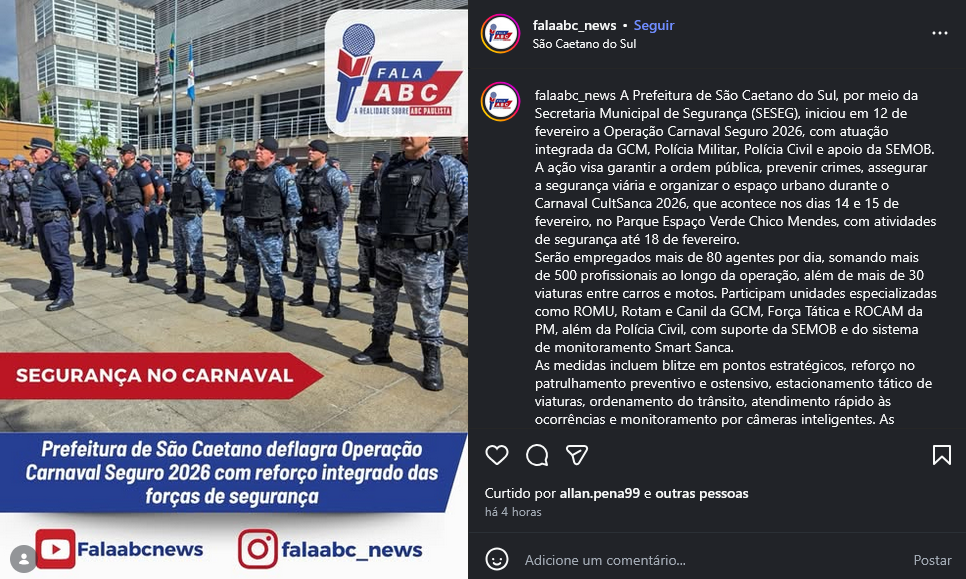Image resolution: width=966 pixels, height=579 pixels.
Task: Show the outras pessoas likes list
Action: 702,493
